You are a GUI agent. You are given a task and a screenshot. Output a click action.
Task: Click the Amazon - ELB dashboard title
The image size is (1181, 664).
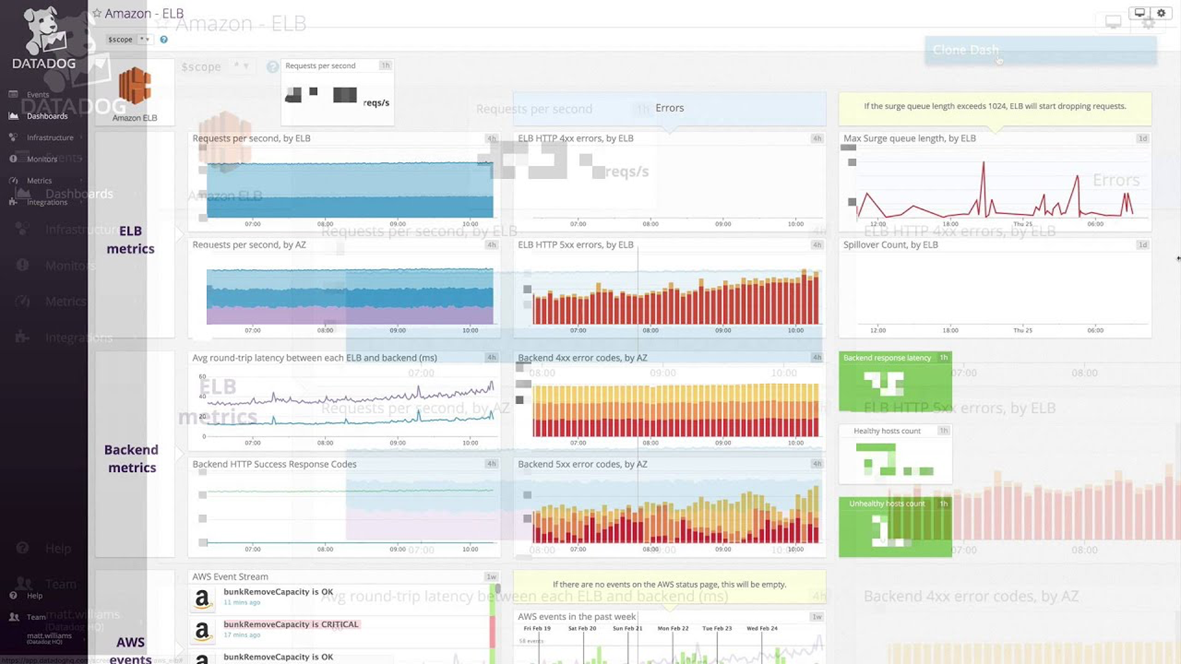(144, 14)
